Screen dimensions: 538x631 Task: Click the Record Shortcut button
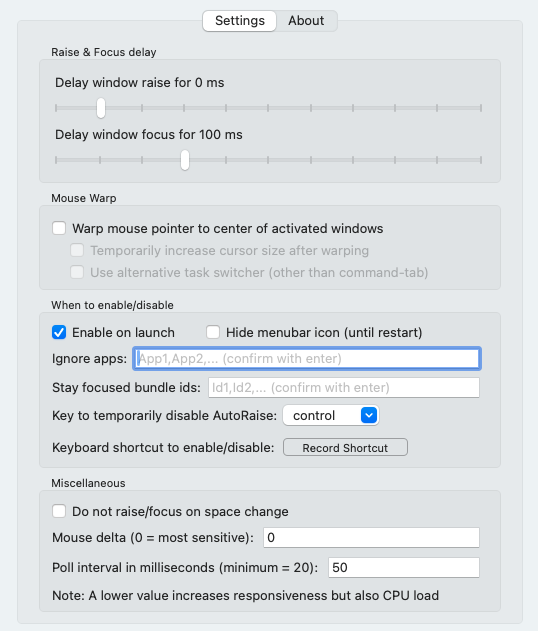point(345,447)
